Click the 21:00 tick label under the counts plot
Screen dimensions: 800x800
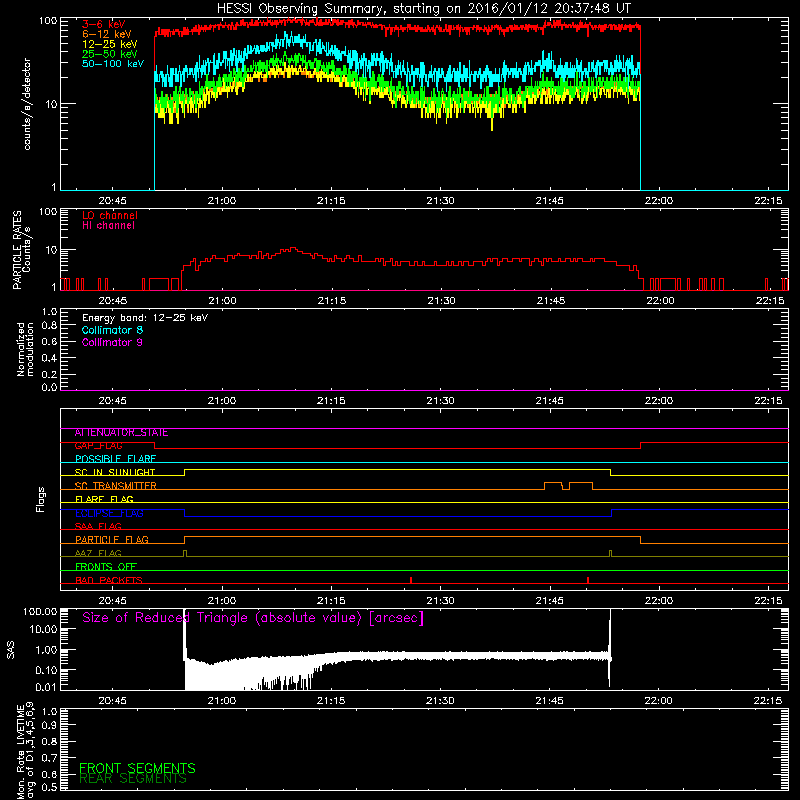pos(222,201)
